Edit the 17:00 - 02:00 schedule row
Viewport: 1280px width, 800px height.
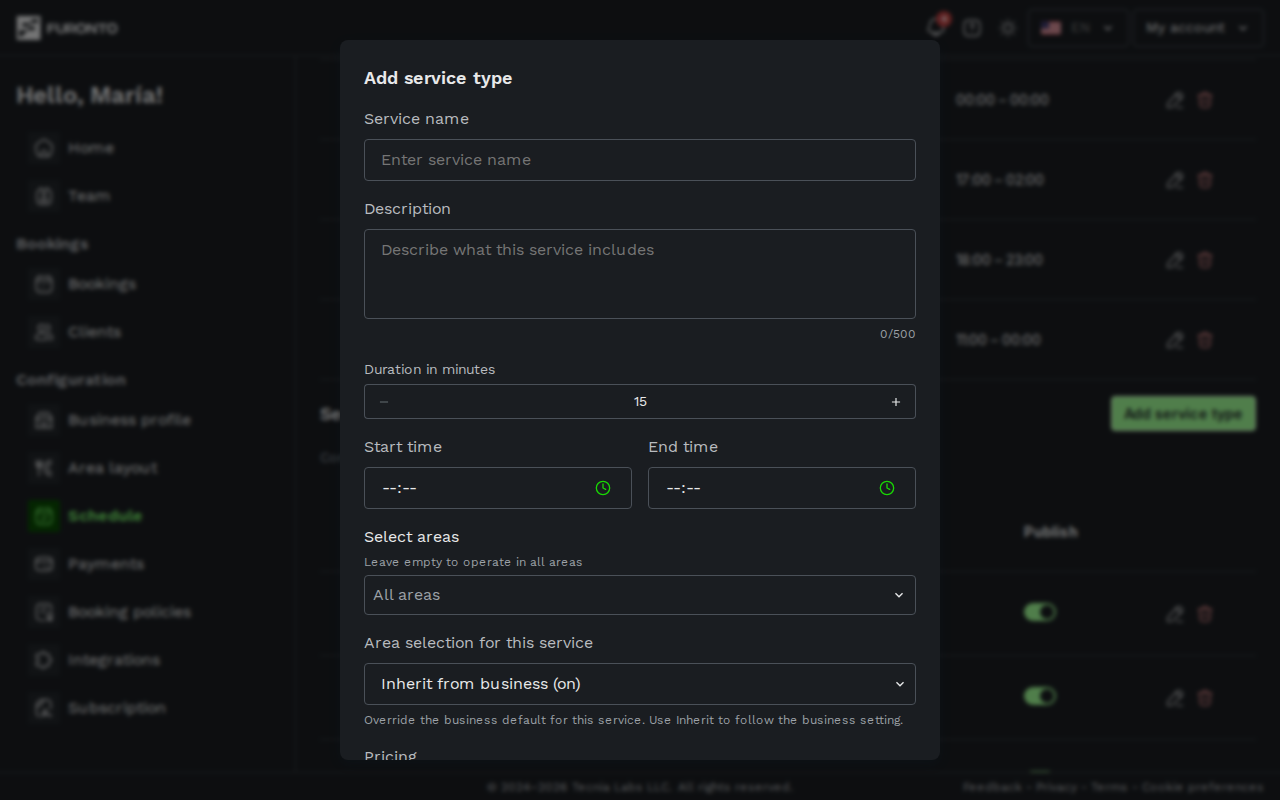(1175, 180)
